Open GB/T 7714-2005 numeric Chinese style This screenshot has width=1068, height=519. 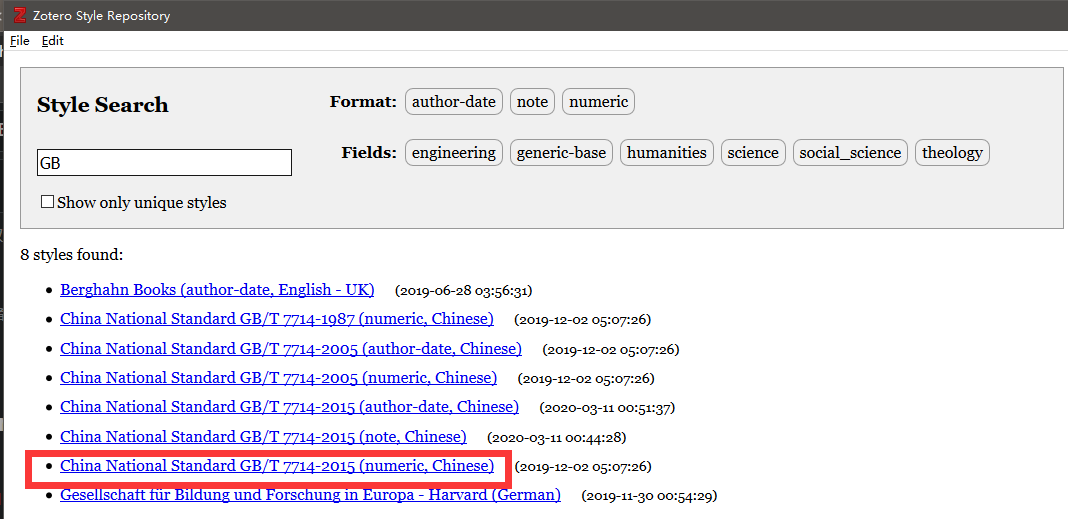279,377
